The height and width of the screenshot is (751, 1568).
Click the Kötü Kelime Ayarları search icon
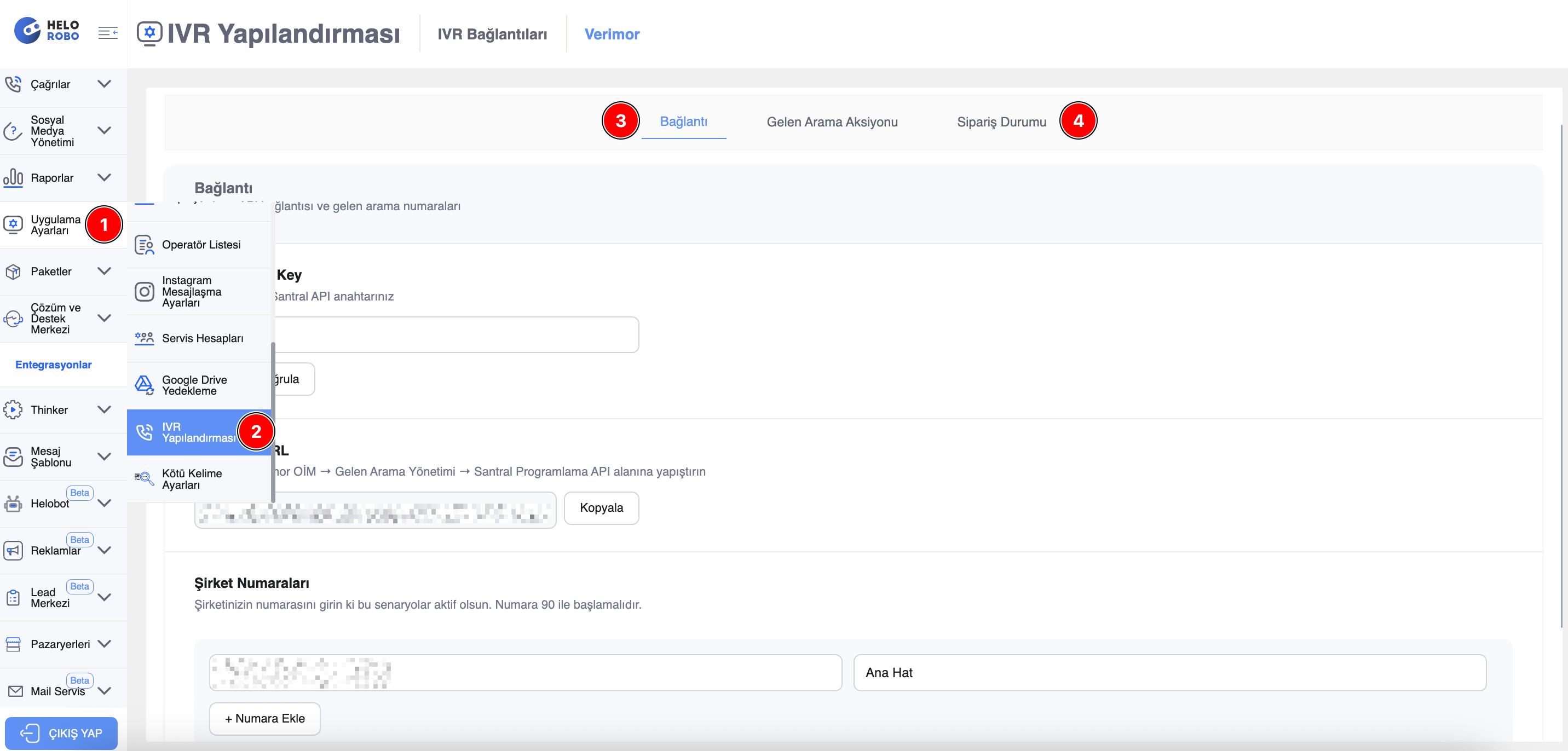coord(144,479)
